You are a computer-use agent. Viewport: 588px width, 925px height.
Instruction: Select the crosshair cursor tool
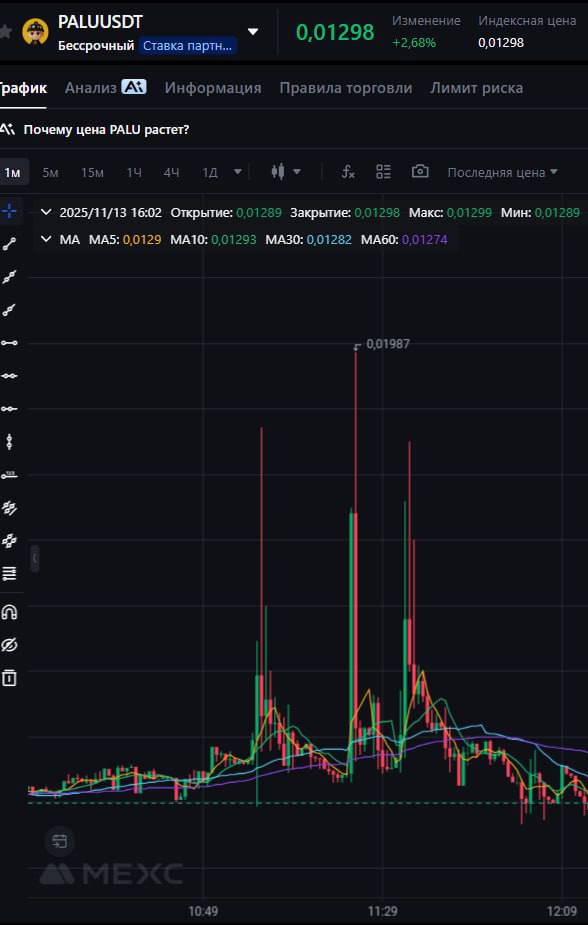click(x=9, y=211)
